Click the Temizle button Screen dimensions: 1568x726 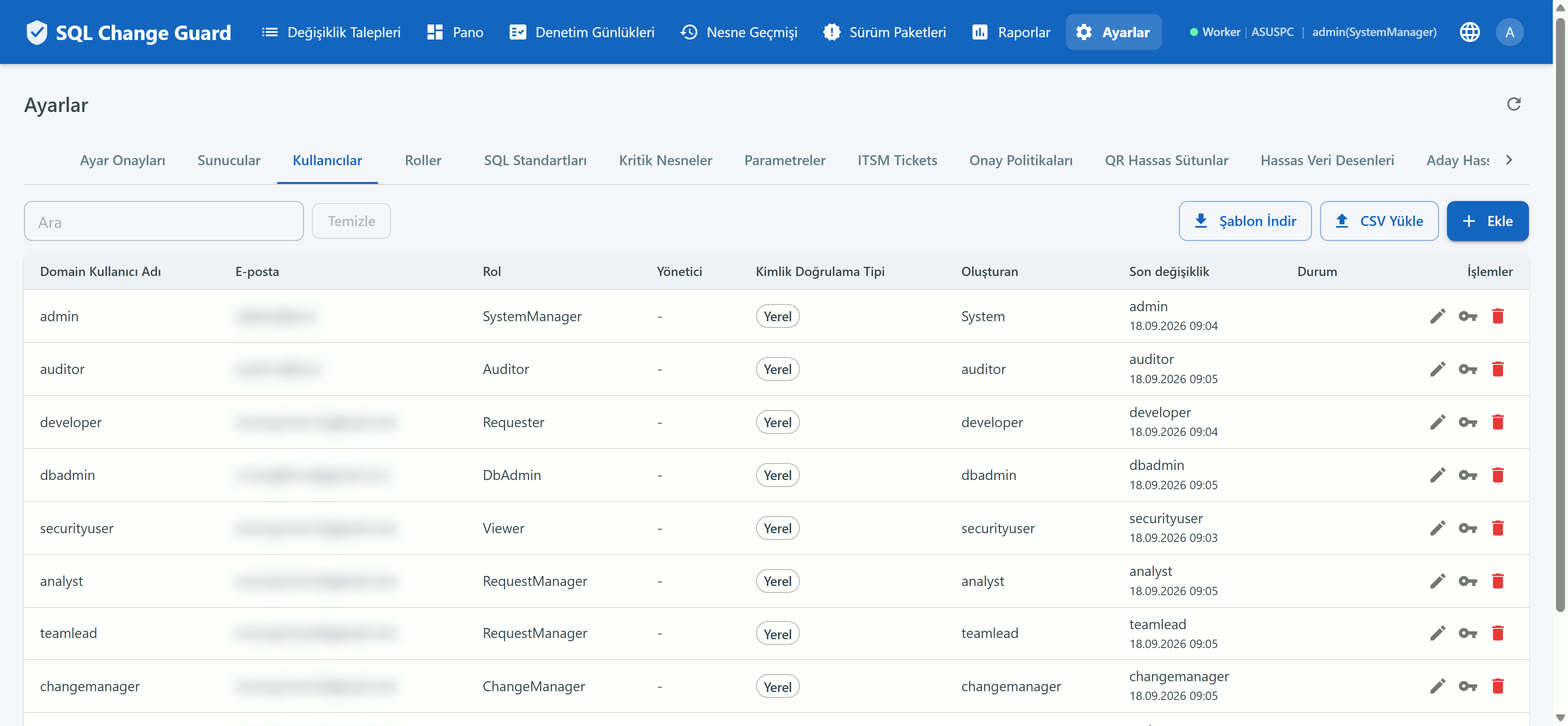(x=352, y=221)
